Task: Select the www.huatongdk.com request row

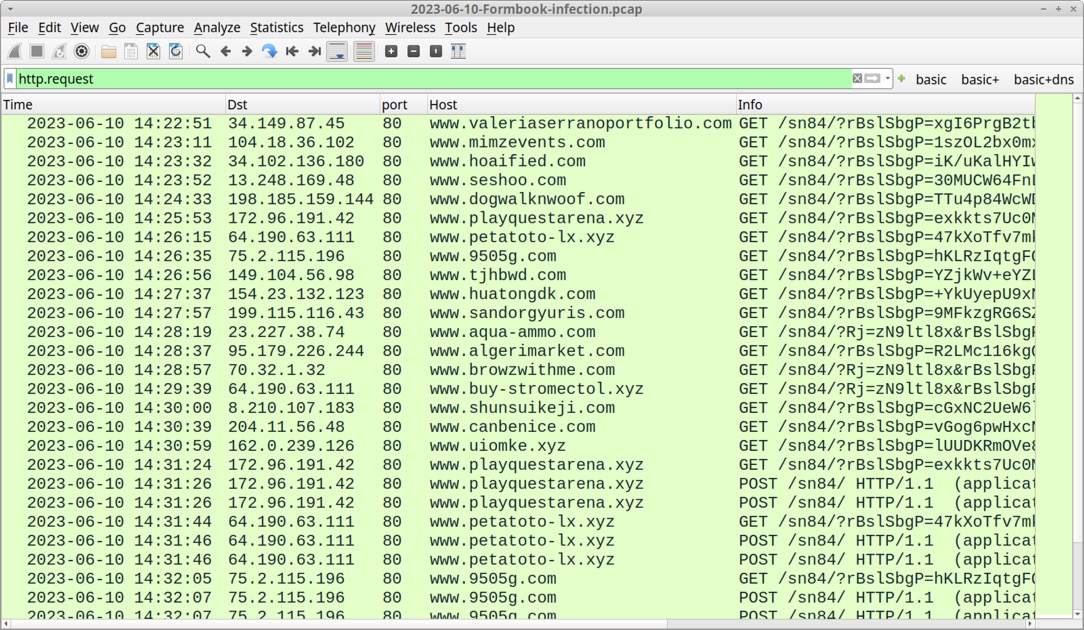Action: [x=518, y=294]
